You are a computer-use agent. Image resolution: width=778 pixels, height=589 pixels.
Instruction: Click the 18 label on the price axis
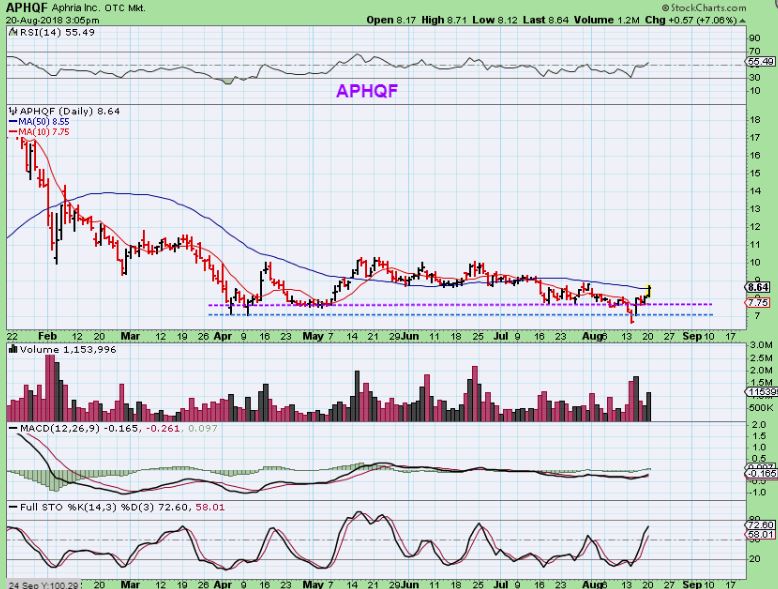[x=755, y=120]
